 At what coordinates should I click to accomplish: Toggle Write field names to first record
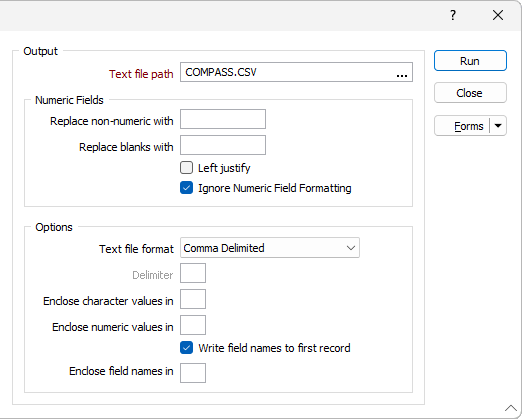(x=186, y=348)
